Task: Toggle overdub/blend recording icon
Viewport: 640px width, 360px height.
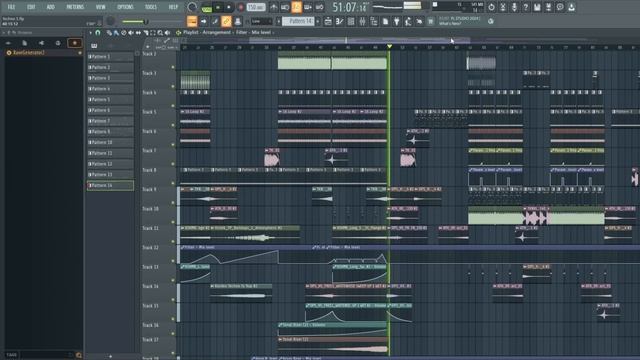Action: pyautogui.click(x=308, y=7)
